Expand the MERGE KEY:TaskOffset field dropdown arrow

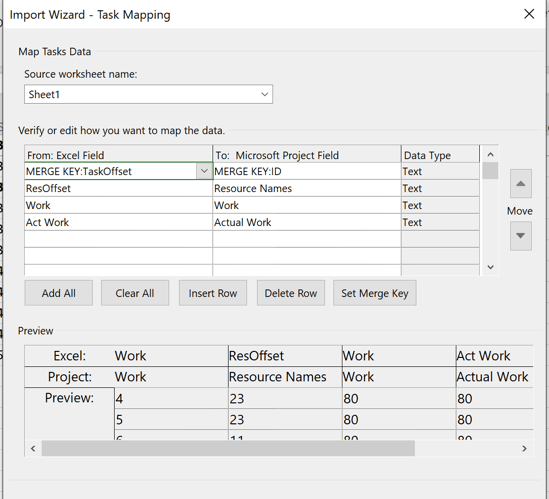[x=204, y=171]
